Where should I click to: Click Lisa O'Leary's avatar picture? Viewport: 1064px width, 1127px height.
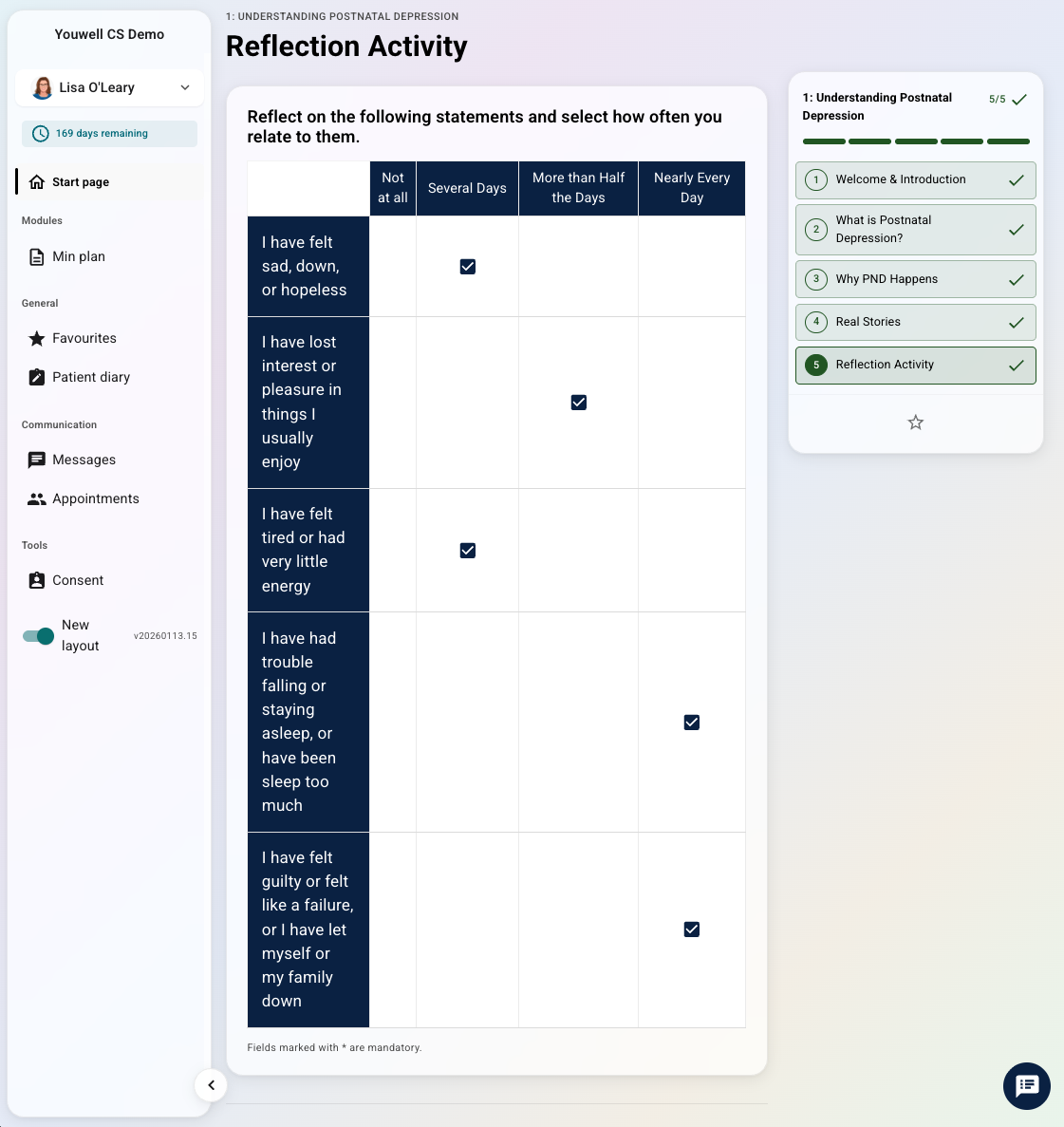click(x=43, y=87)
